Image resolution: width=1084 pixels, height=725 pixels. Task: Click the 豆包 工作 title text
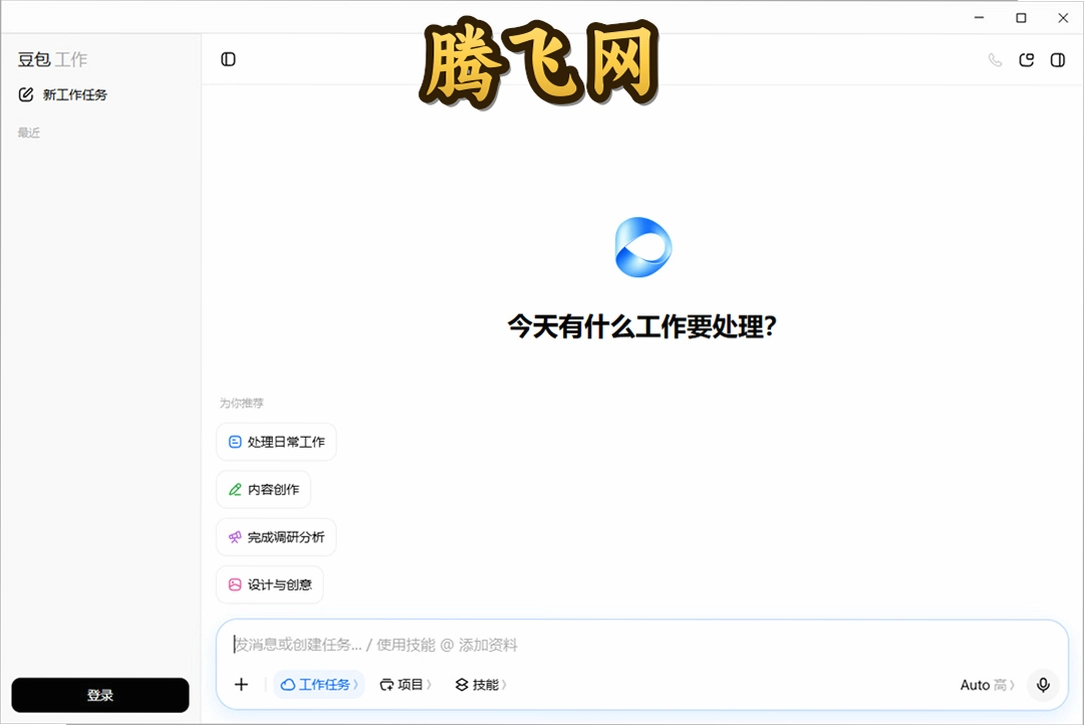53,59
